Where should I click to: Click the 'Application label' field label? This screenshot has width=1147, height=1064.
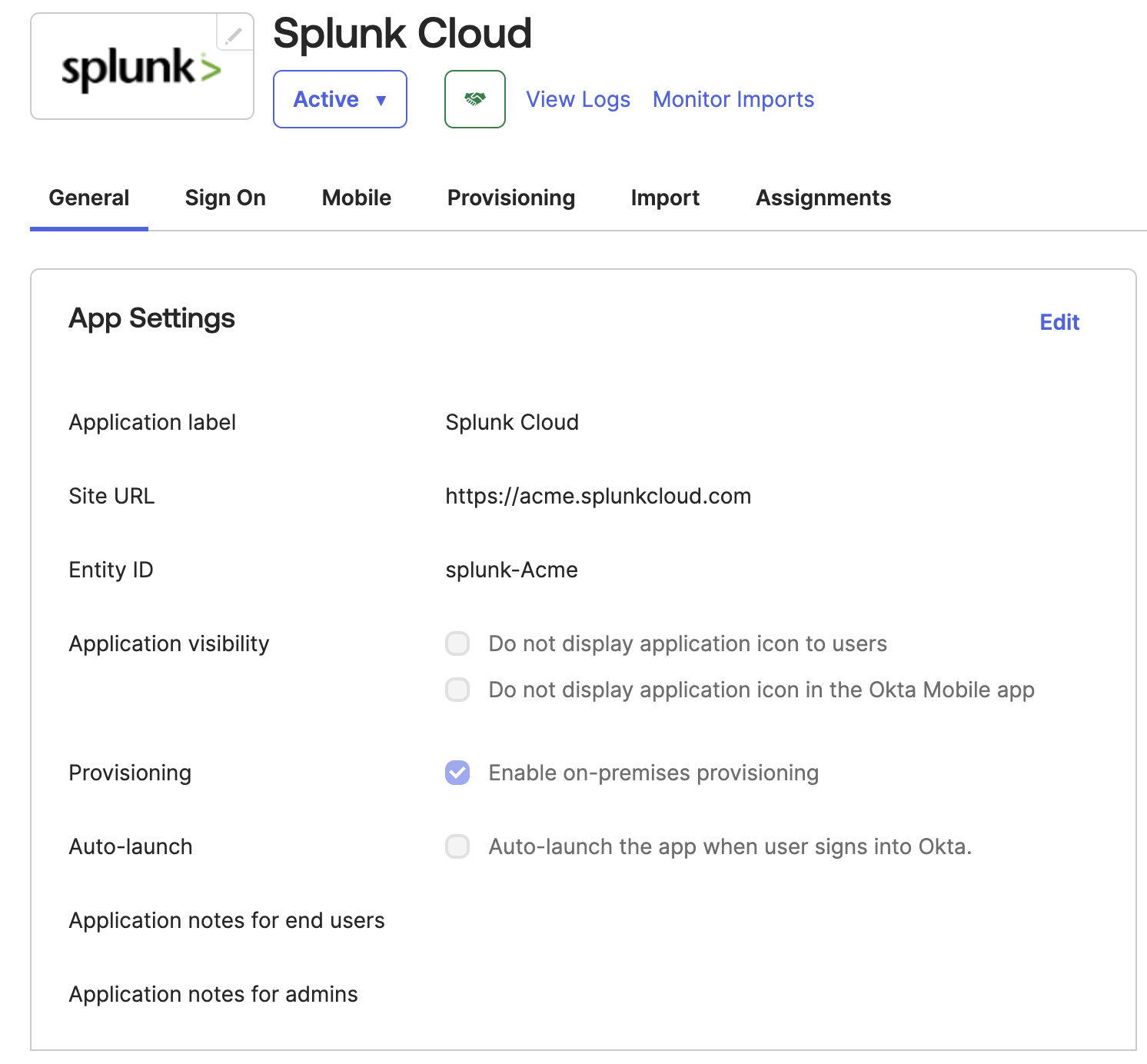tap(152, 422)
